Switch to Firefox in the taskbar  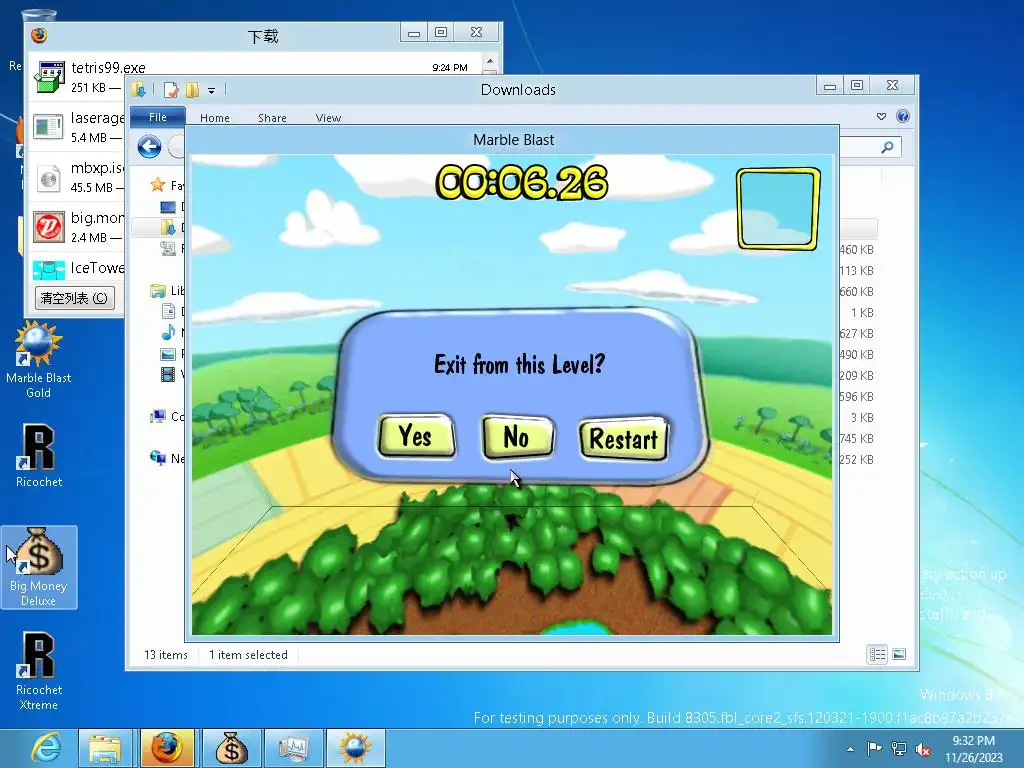coord(167,748)
